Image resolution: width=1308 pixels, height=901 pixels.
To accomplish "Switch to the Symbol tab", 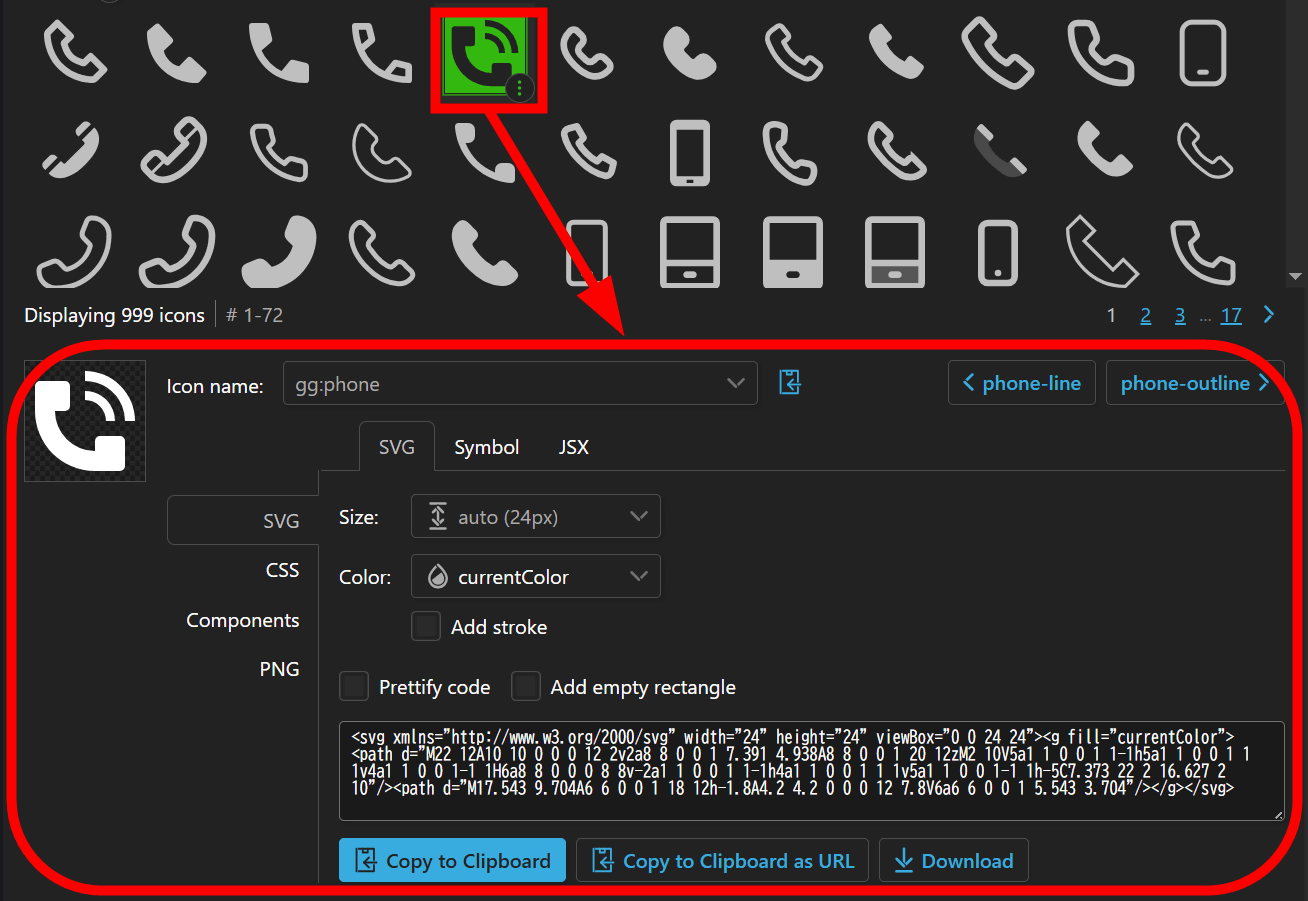I will coord(486,447).
